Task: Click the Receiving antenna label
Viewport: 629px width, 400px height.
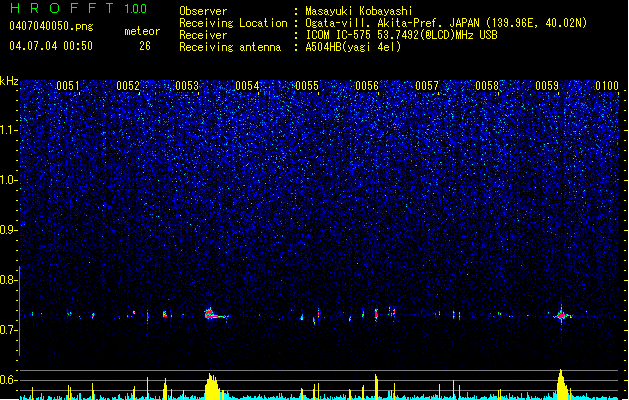Action: (230, 47)
